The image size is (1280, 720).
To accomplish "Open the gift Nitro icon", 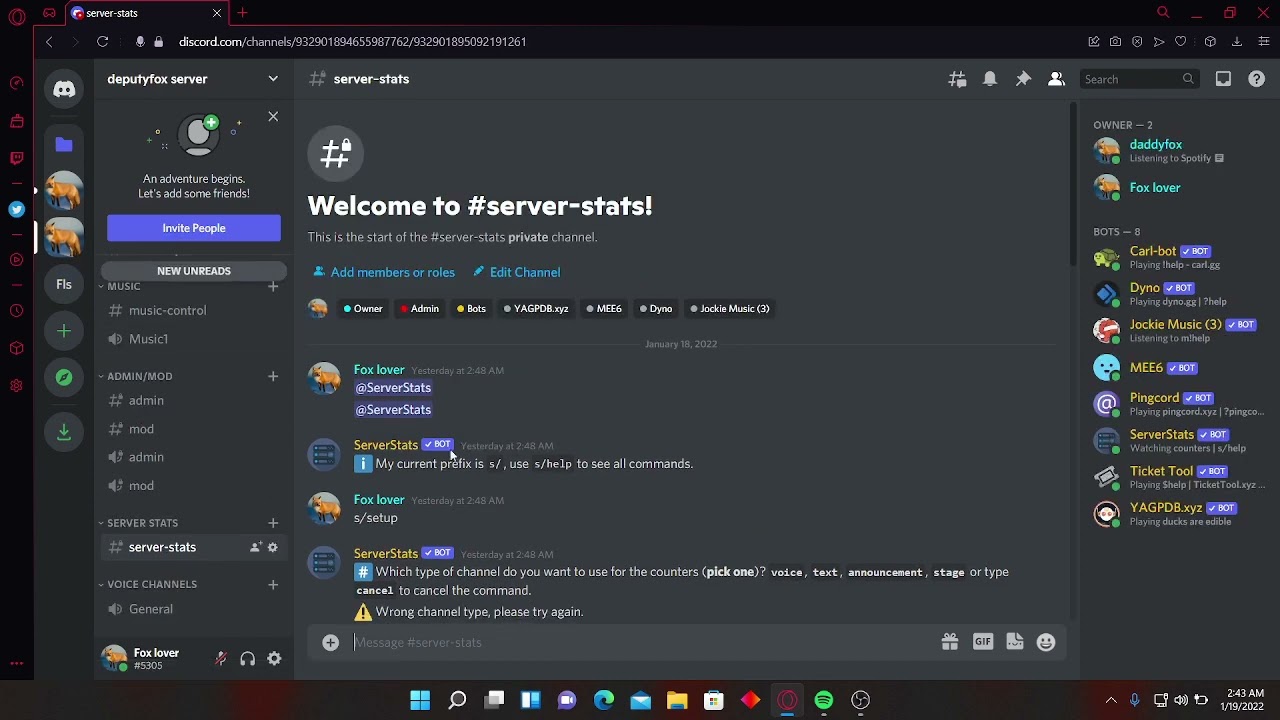I will pos(949,642).
